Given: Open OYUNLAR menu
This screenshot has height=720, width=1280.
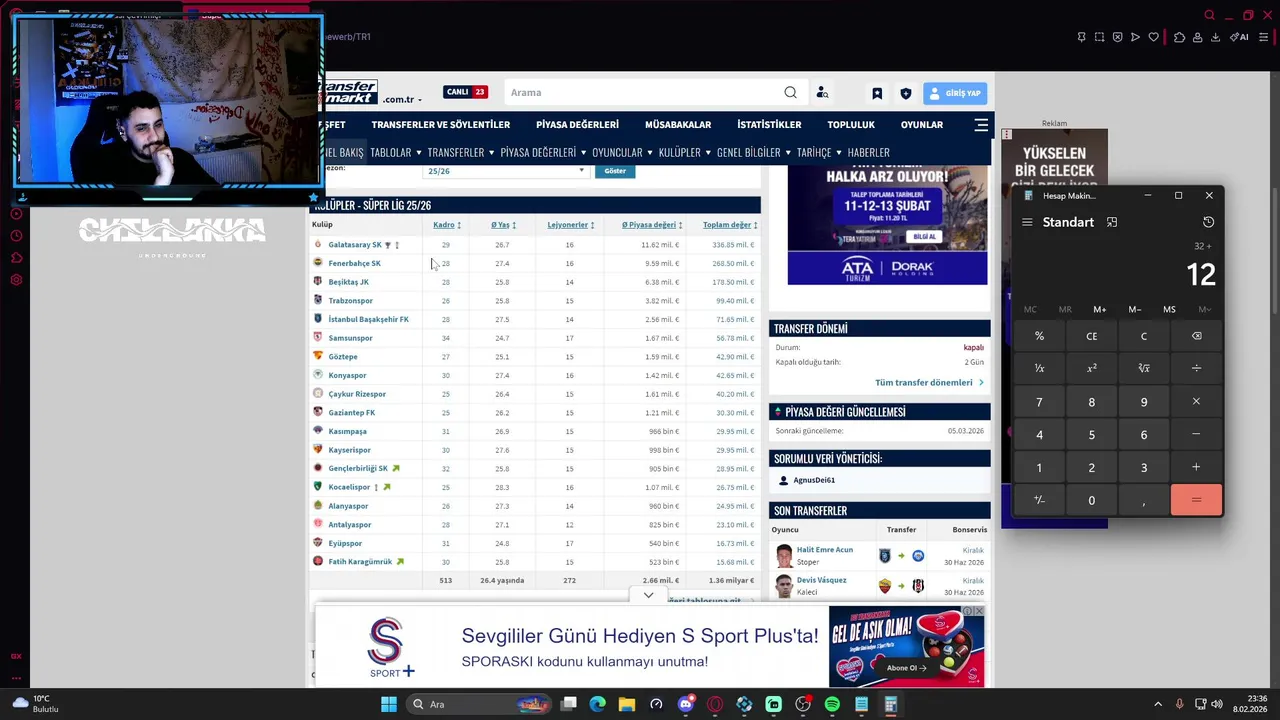Looking at the screenshot, I should (922, 125).
